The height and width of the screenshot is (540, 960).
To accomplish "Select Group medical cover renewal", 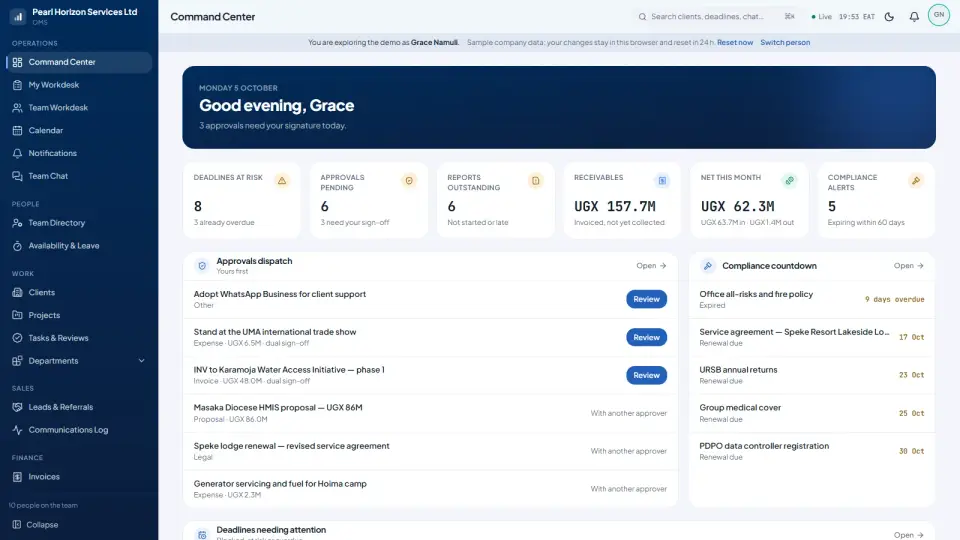I will [812, 413].
